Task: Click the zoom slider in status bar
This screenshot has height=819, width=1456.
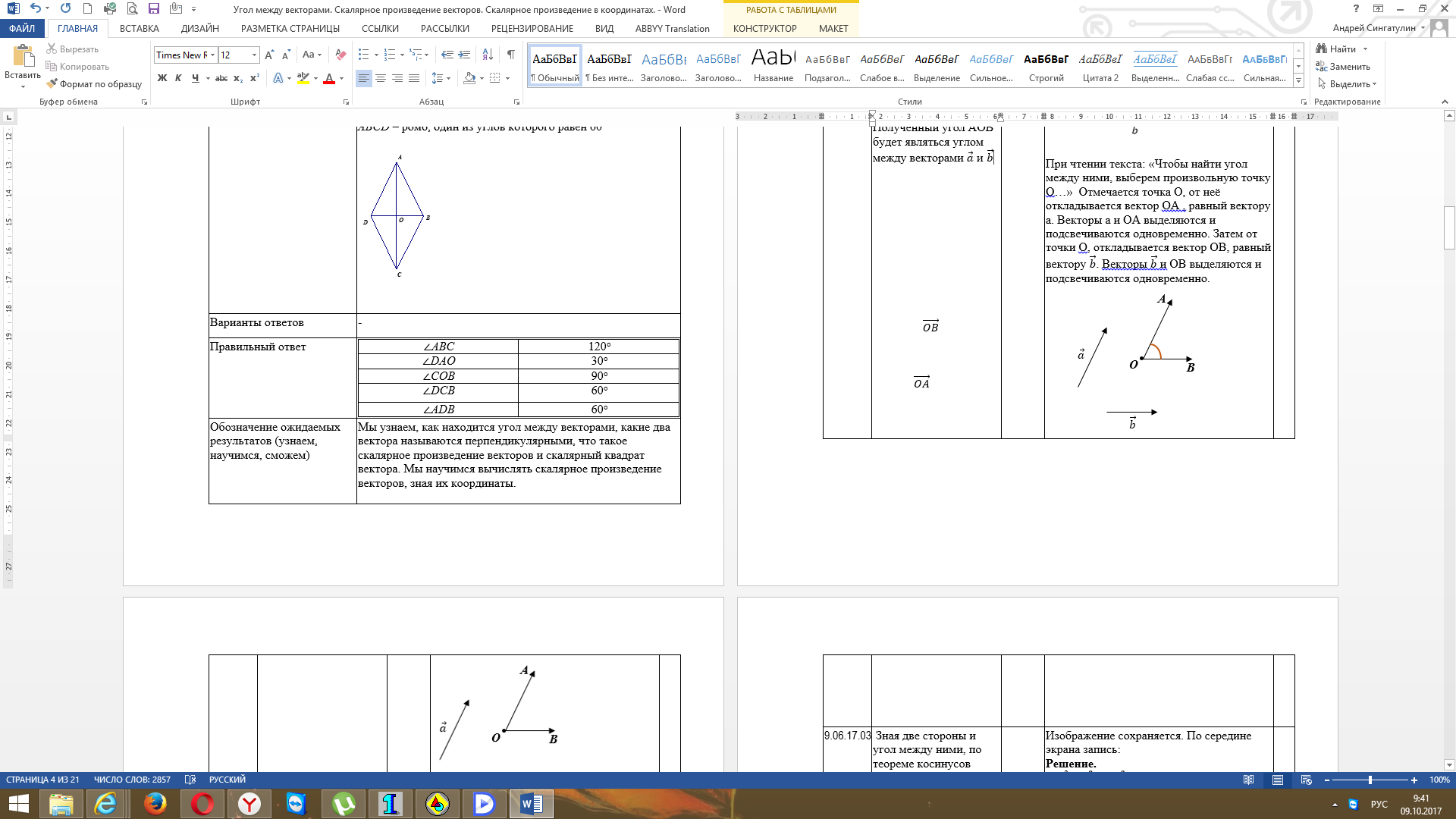Action: [x=1370, y=780]
